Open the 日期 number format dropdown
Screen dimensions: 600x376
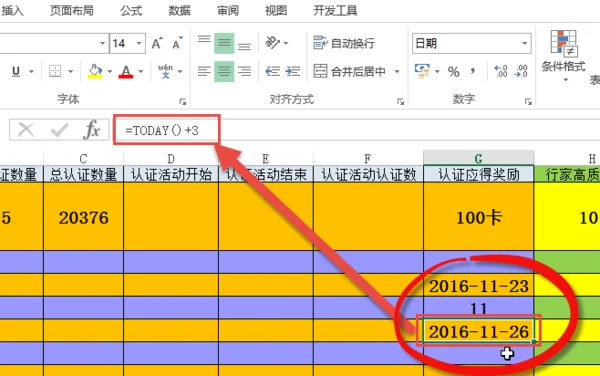tap(525, 43)
